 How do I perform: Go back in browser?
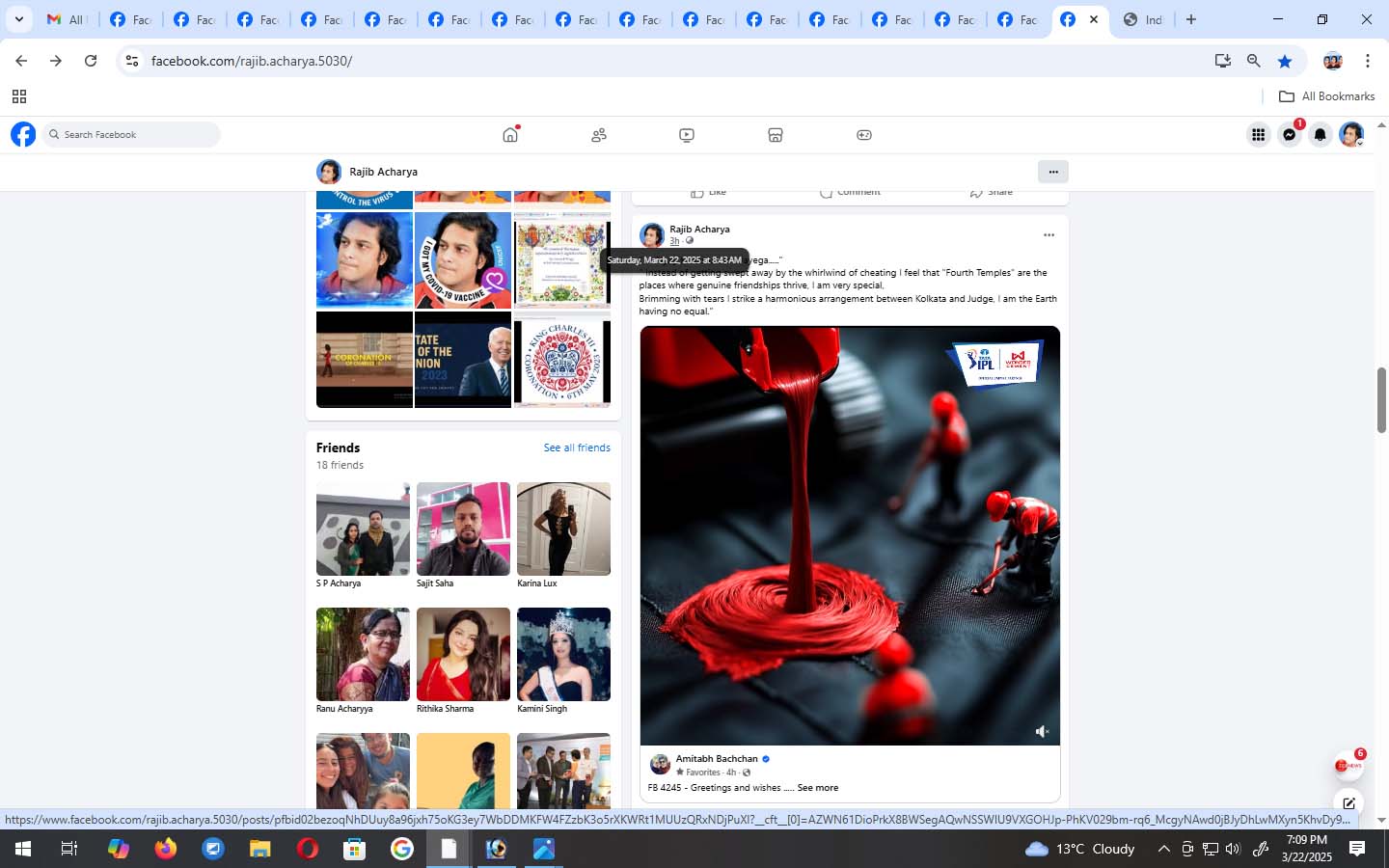[x=21, y=61]
